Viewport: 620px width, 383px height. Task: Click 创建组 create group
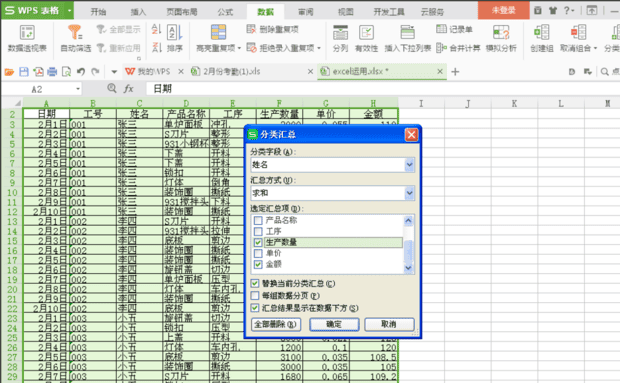tap(541, 38)
